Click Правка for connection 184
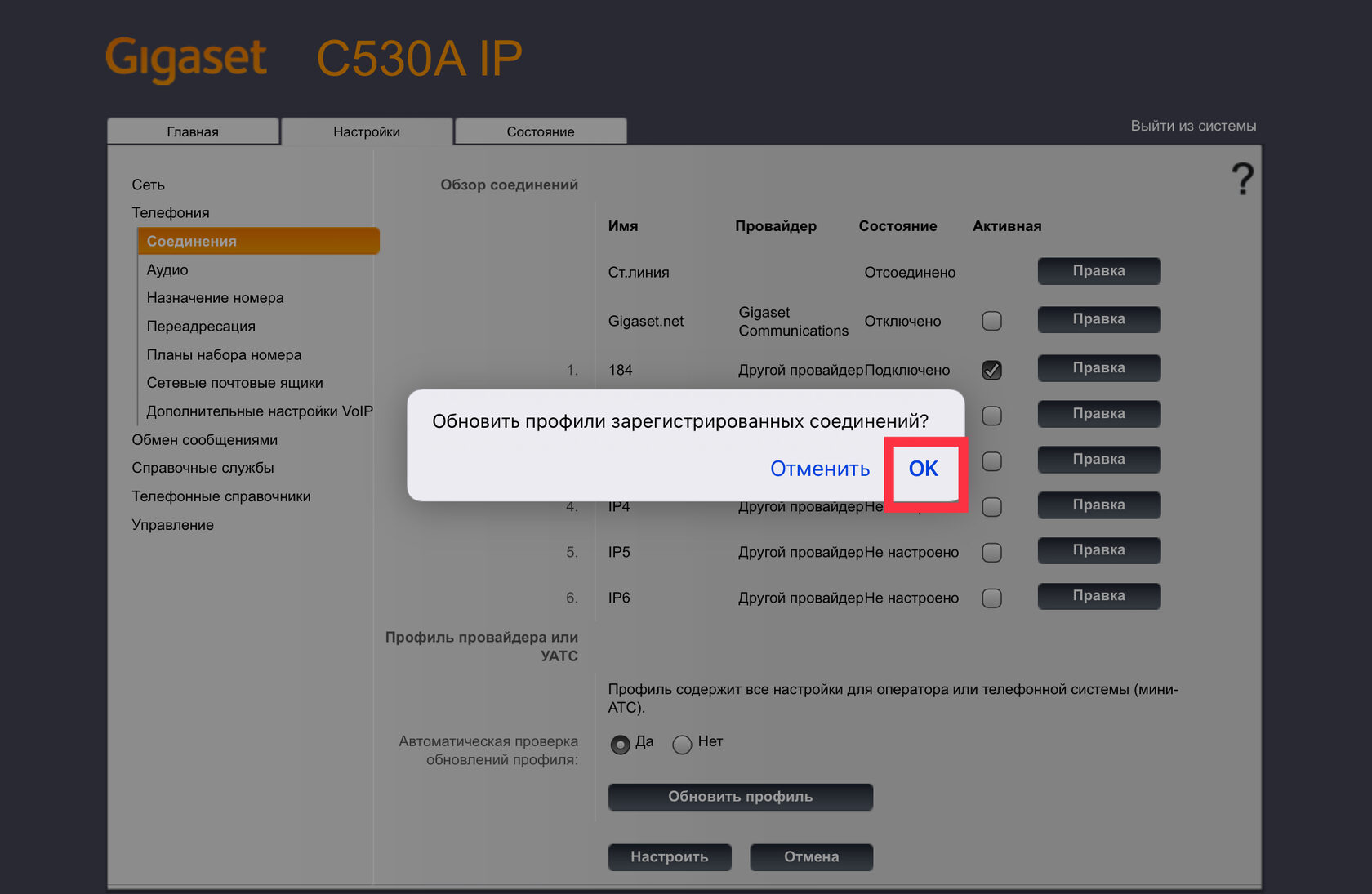Screen dimensions: 1372x894 point(1099,367)
